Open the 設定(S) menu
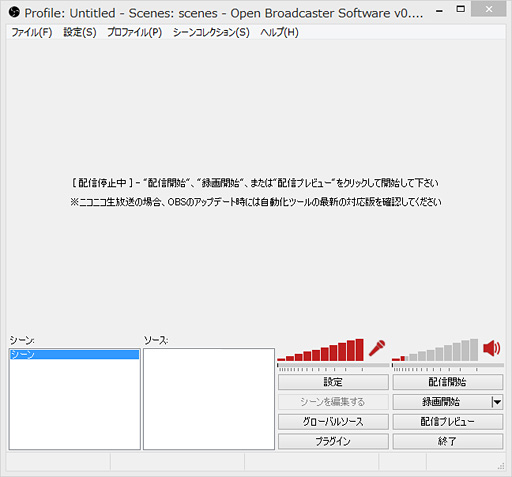This screenshot has width=512, height=477. 80,32
